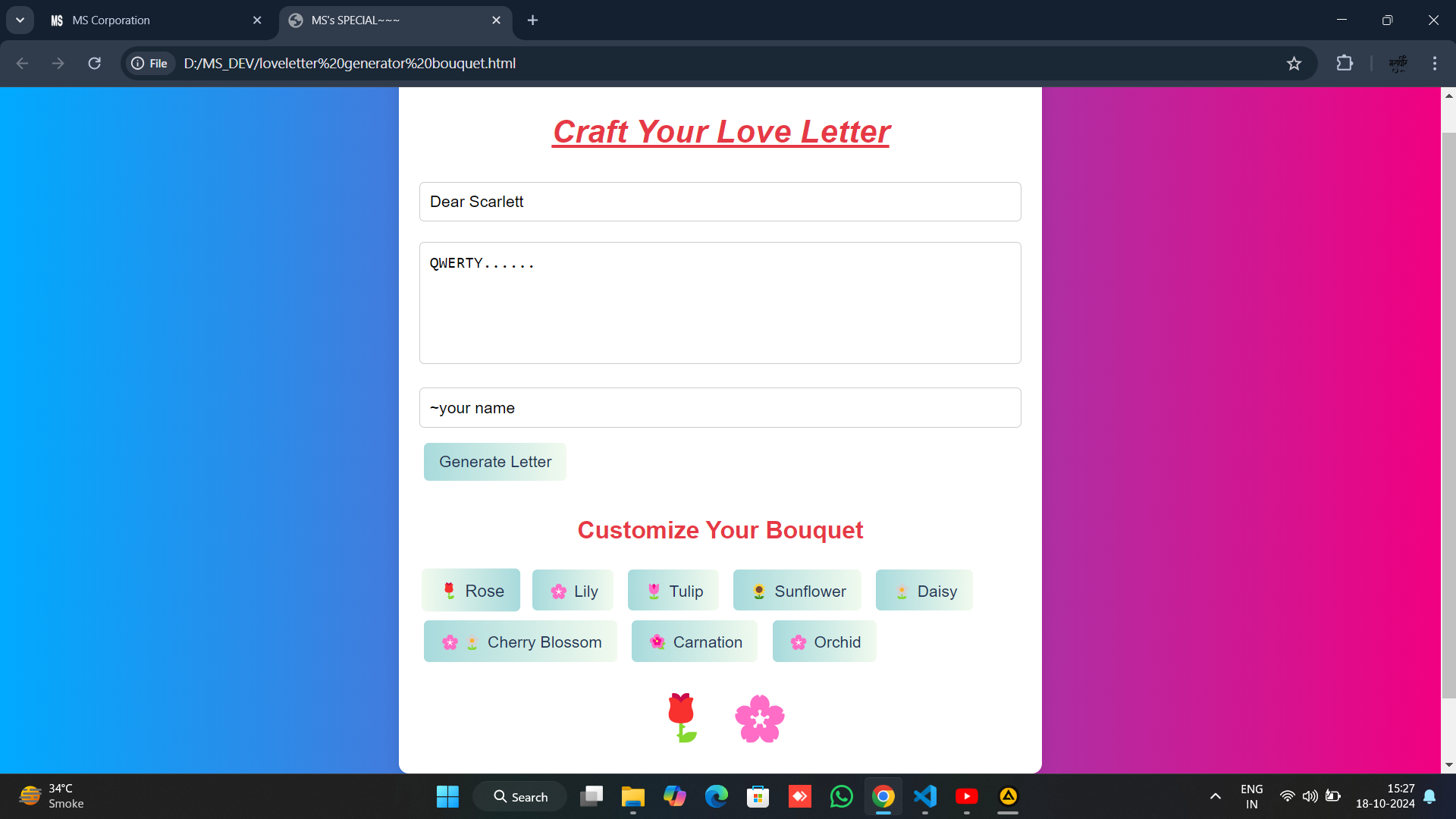The height and width of the screenshot is (819, 1456).
Task: Switch to the MS Corporation tab
Action: 157,20
